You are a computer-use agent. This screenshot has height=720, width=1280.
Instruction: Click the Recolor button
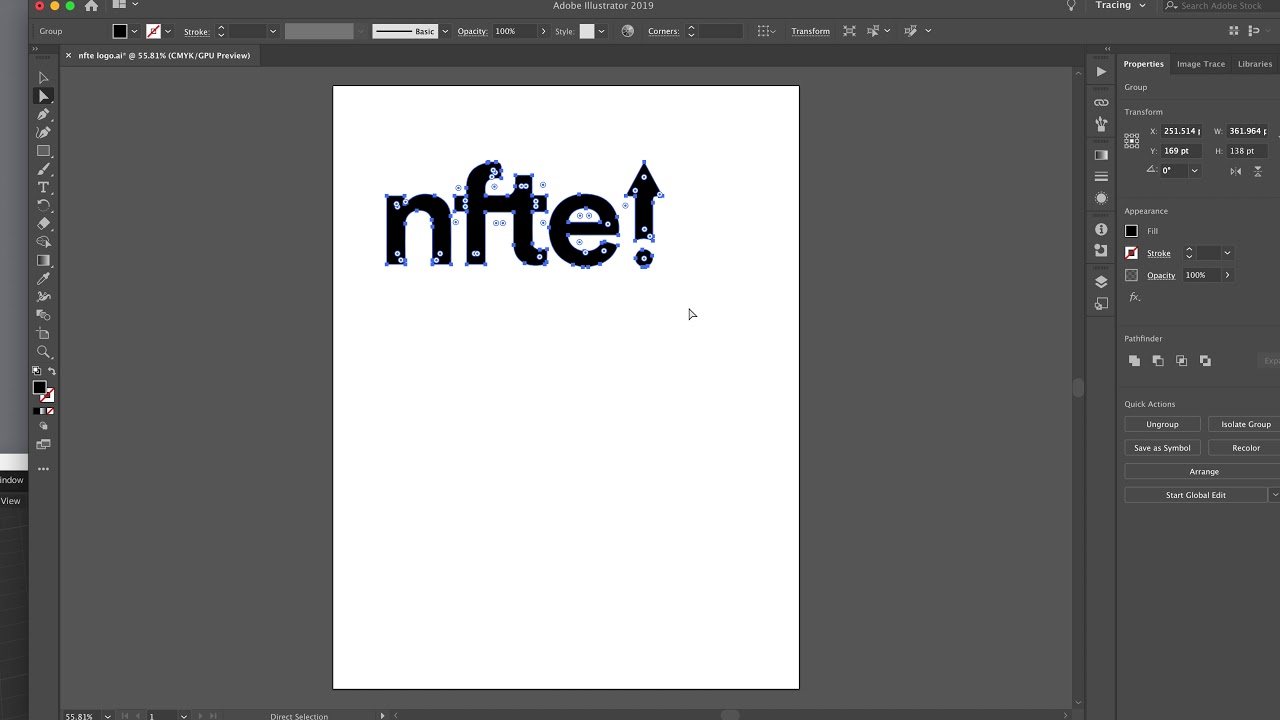pos(1245,448)
